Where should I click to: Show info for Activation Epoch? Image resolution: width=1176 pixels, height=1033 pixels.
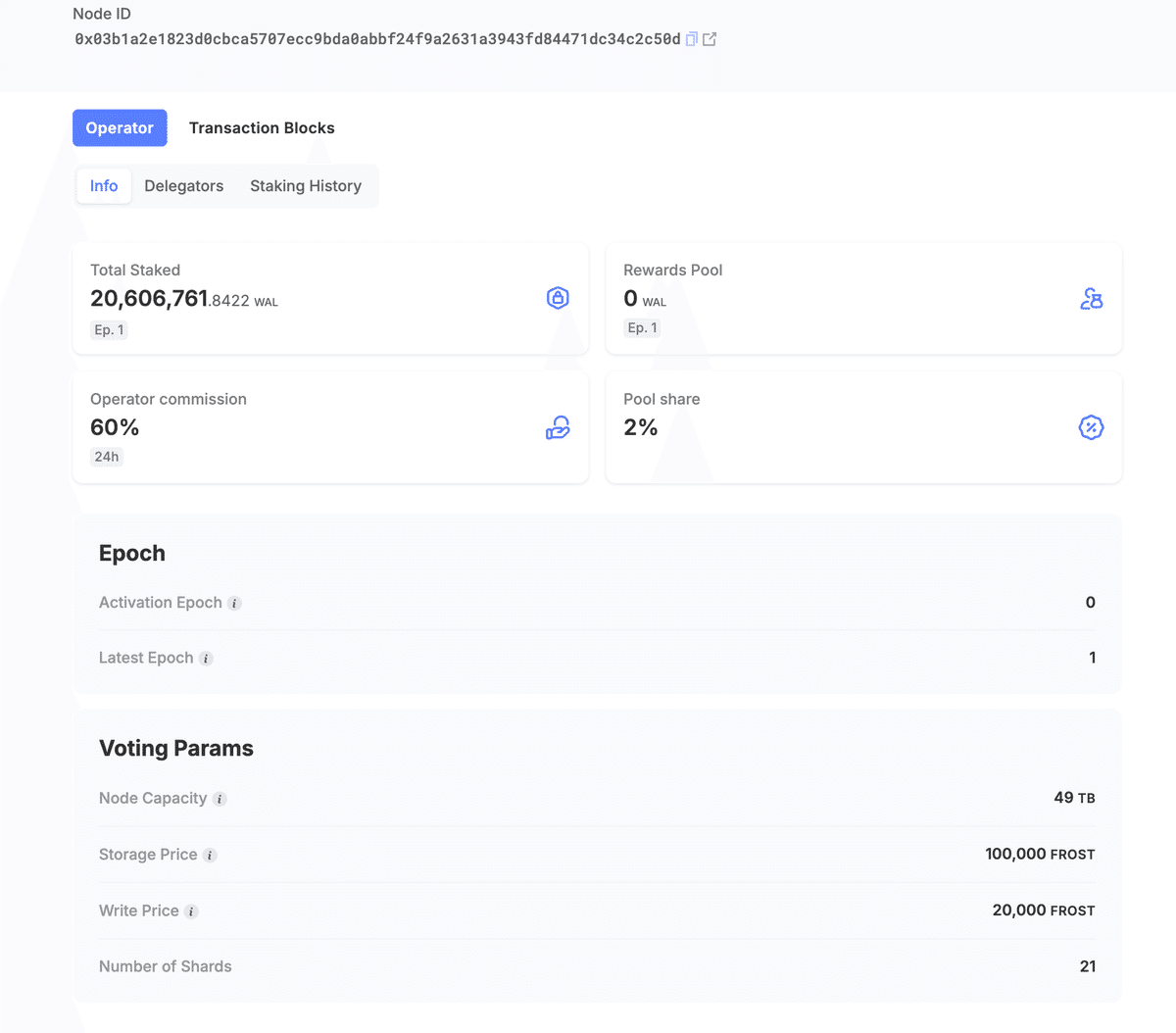[234, 604]
